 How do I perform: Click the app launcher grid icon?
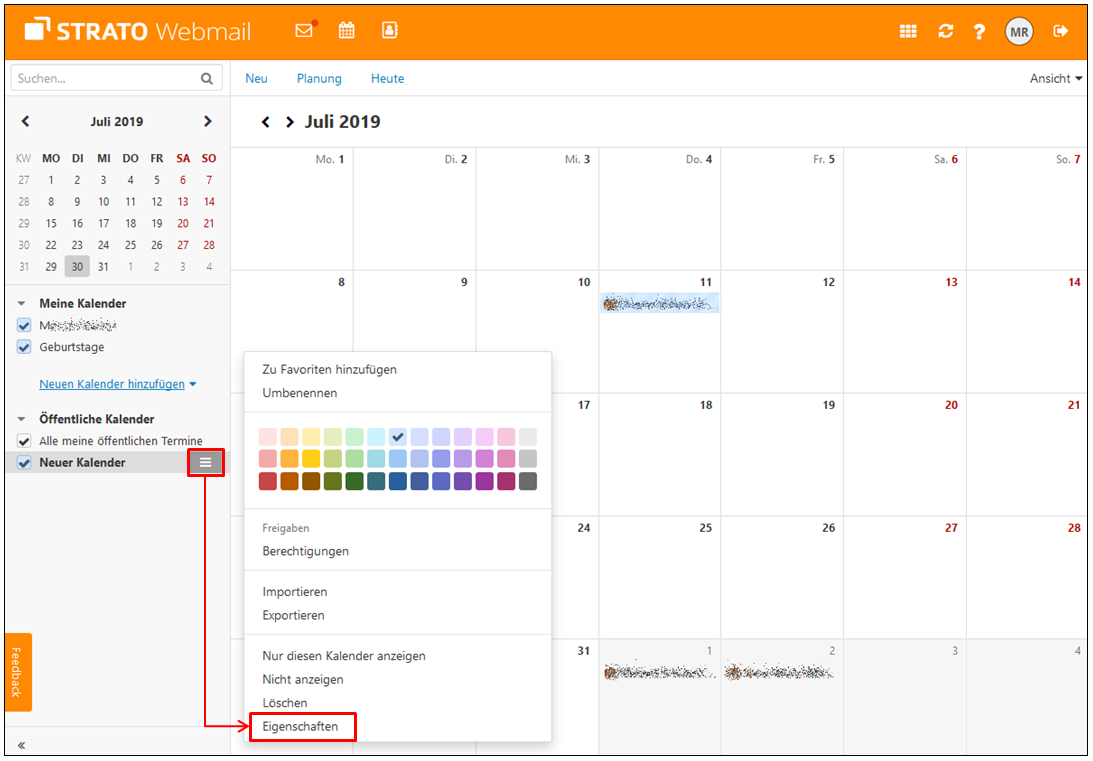908,31
